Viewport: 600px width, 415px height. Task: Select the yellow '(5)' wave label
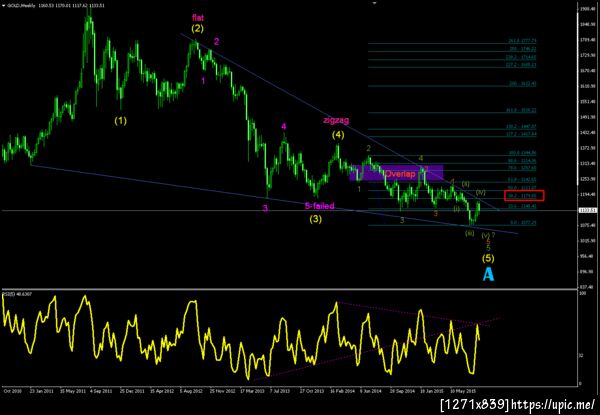click(488, 259)
